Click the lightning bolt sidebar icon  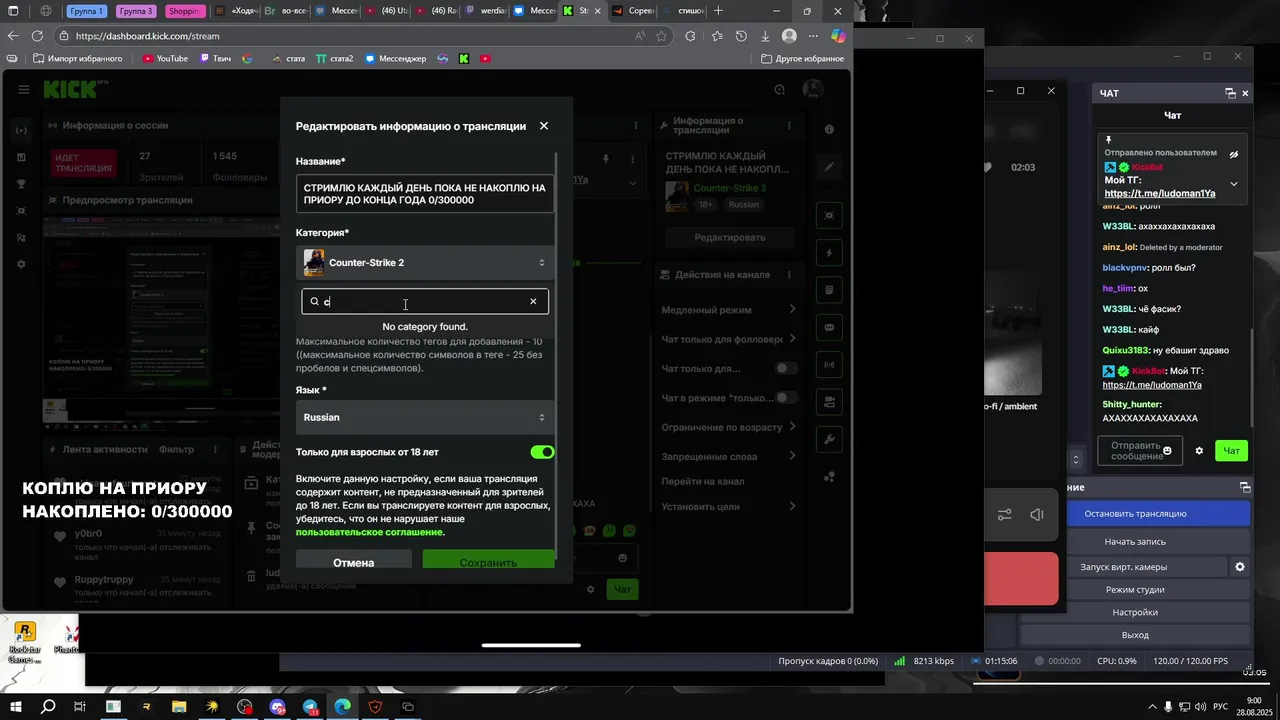pyautogui.click(x=829, y=253)
